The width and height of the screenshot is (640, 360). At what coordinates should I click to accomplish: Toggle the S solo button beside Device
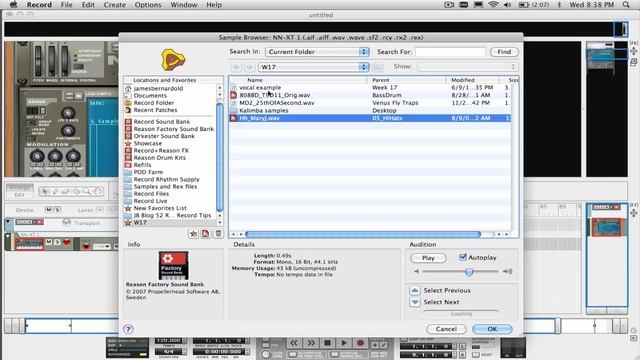pos(57,209)
